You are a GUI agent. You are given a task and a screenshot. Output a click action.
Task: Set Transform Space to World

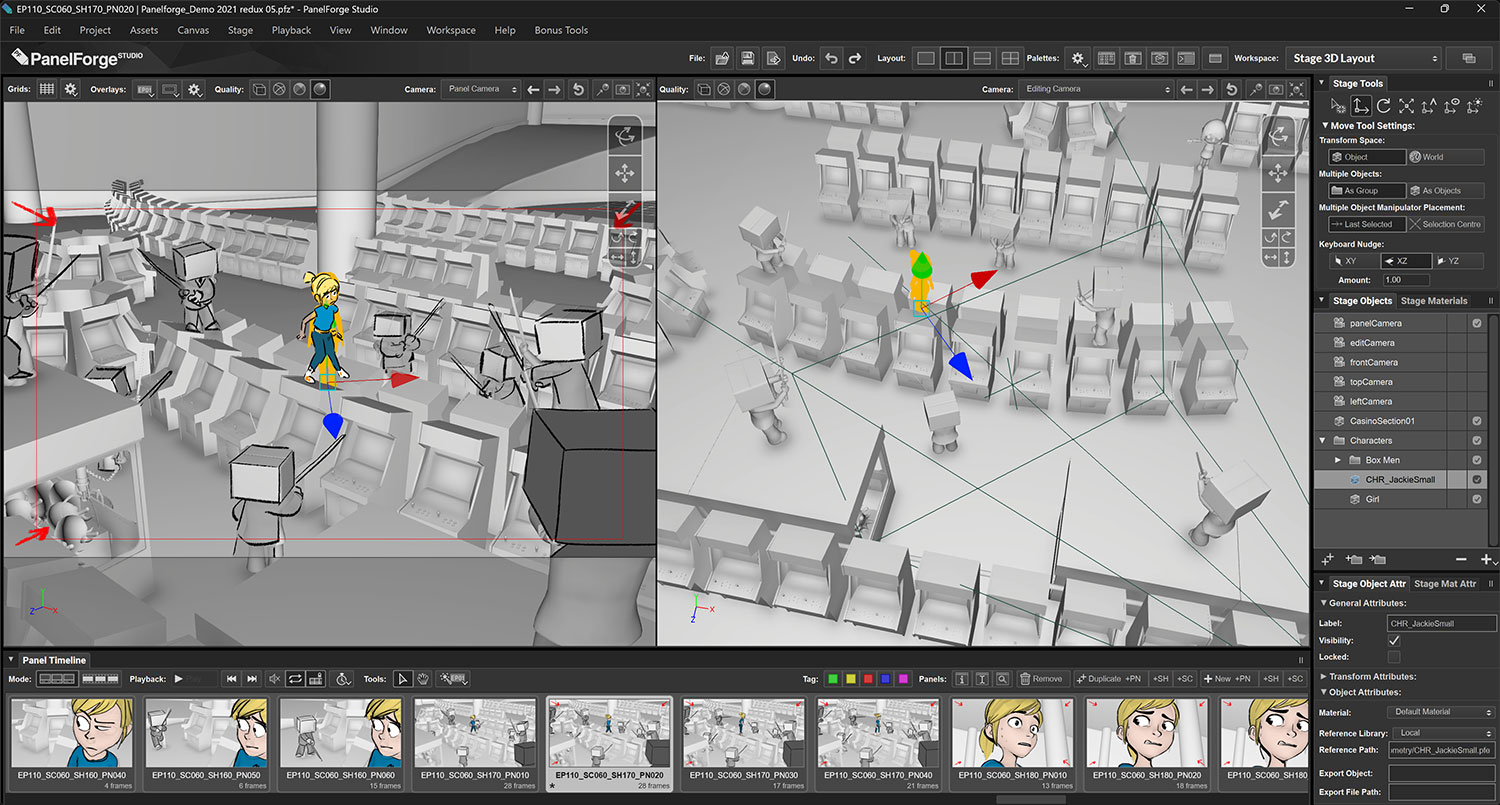click(1446, 157)
